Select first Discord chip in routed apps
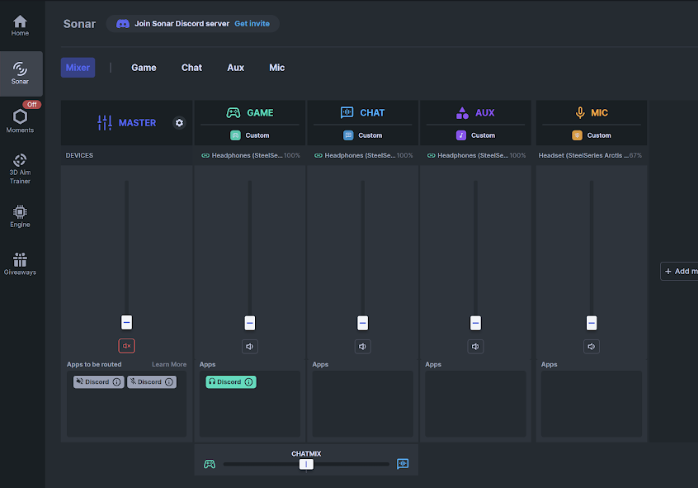Image resolution: width=698 pixels, height=488 pixels. pyautogui.click(x=98, y=382)
